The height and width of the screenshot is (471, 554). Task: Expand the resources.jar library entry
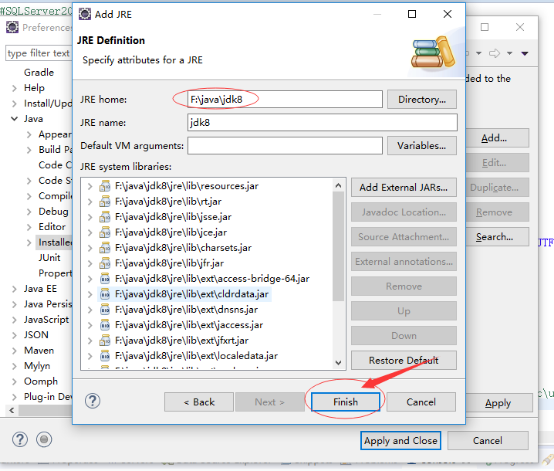pos(90,186)
